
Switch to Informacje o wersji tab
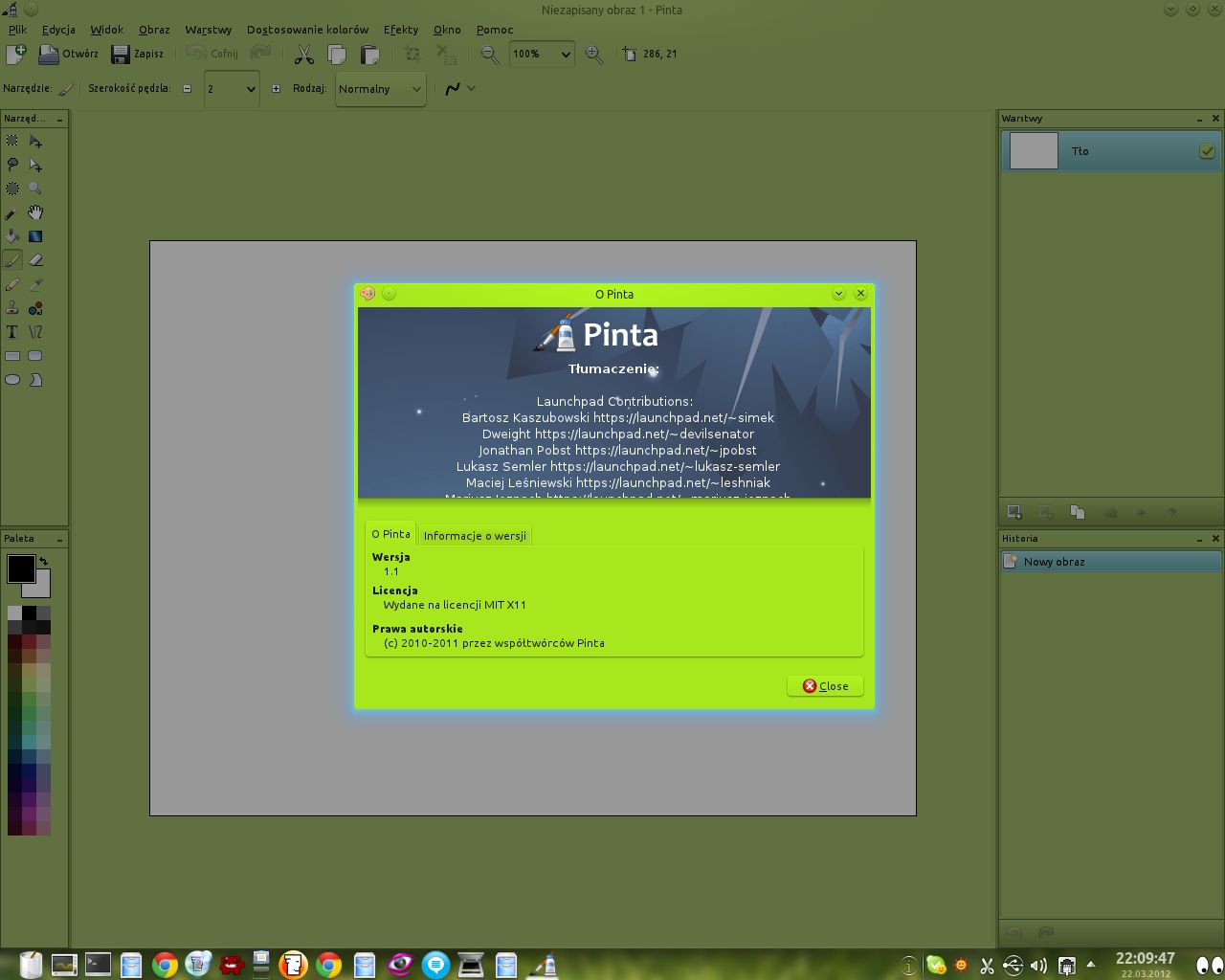475,536
